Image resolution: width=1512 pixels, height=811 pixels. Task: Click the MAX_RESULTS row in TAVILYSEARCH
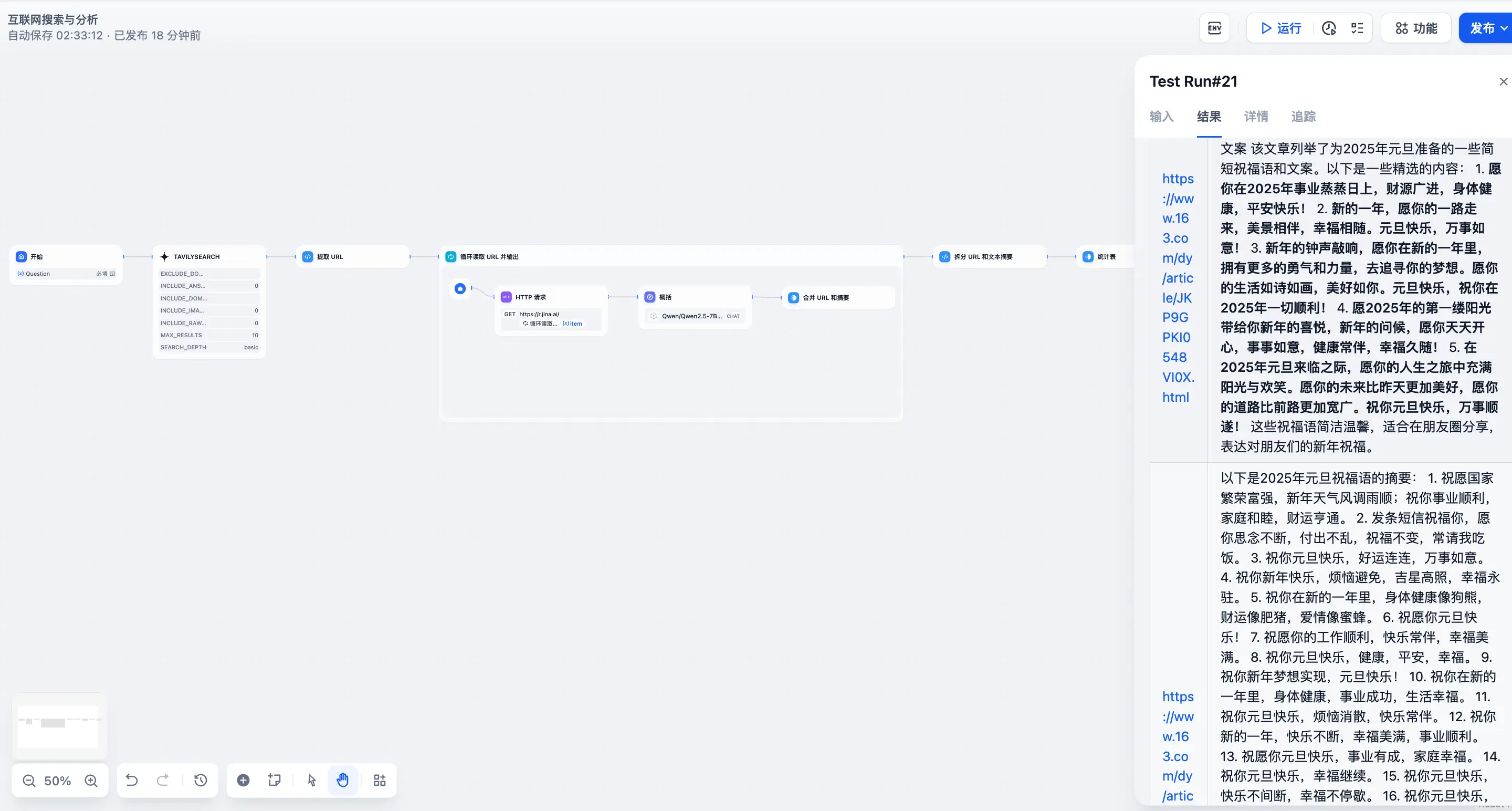coord(209,335)
